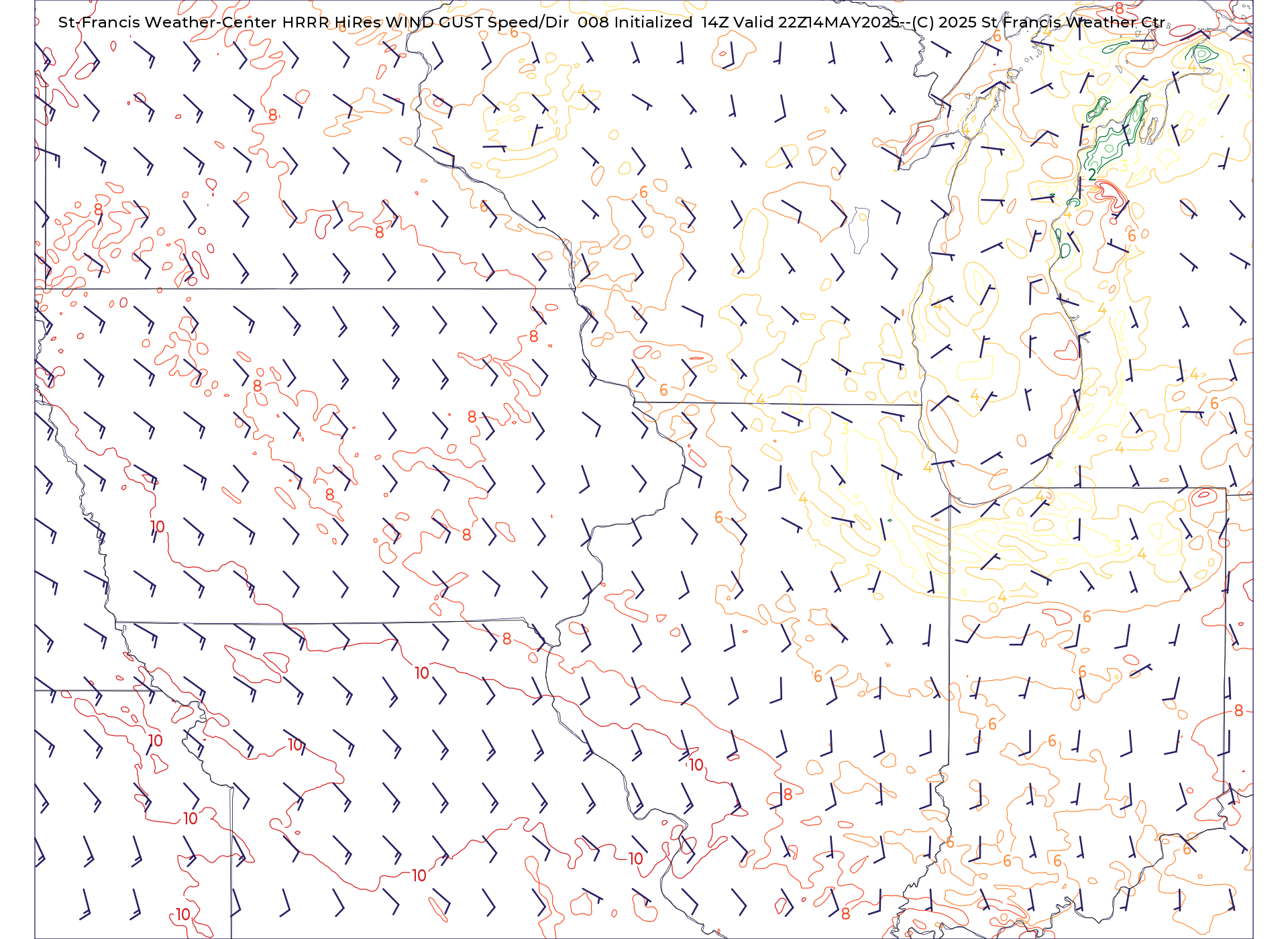Click the "Valid 22Z14MAY2025" timestamp text

[x=817, y=22]
